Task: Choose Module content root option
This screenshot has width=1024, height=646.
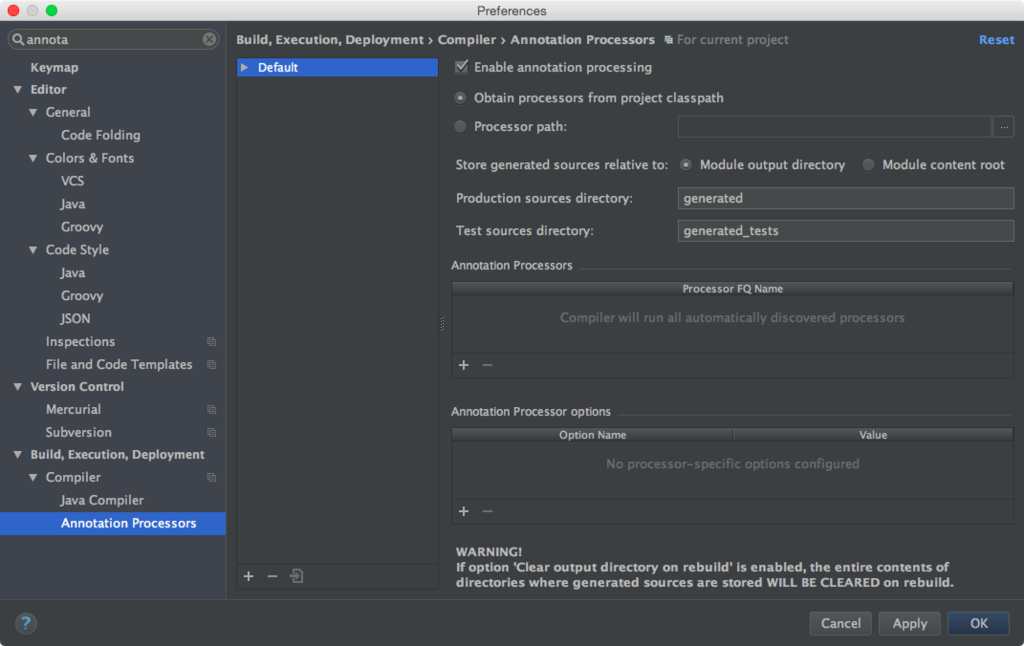Action: click(x=868, y=165)
